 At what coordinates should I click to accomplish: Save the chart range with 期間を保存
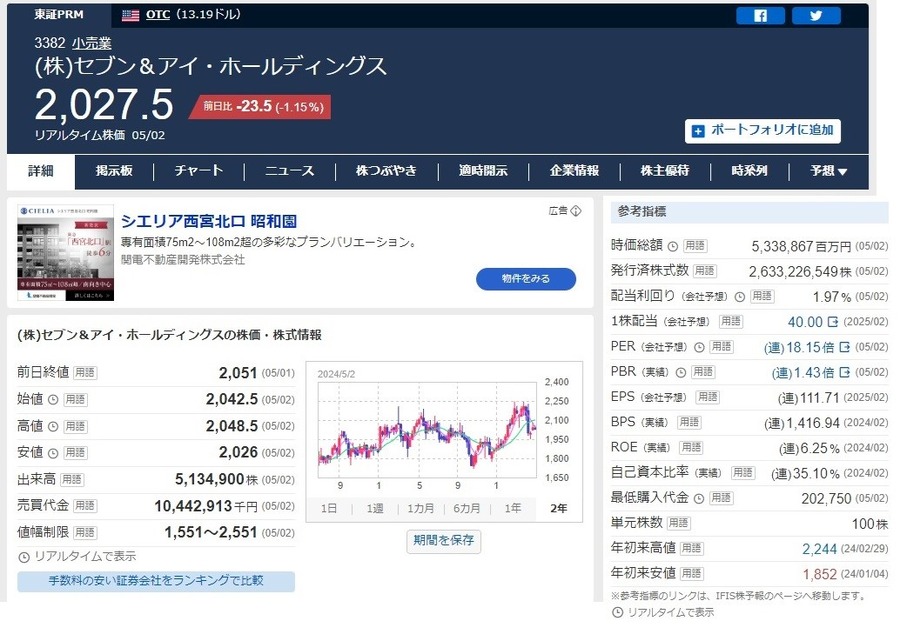pos(444,541)
